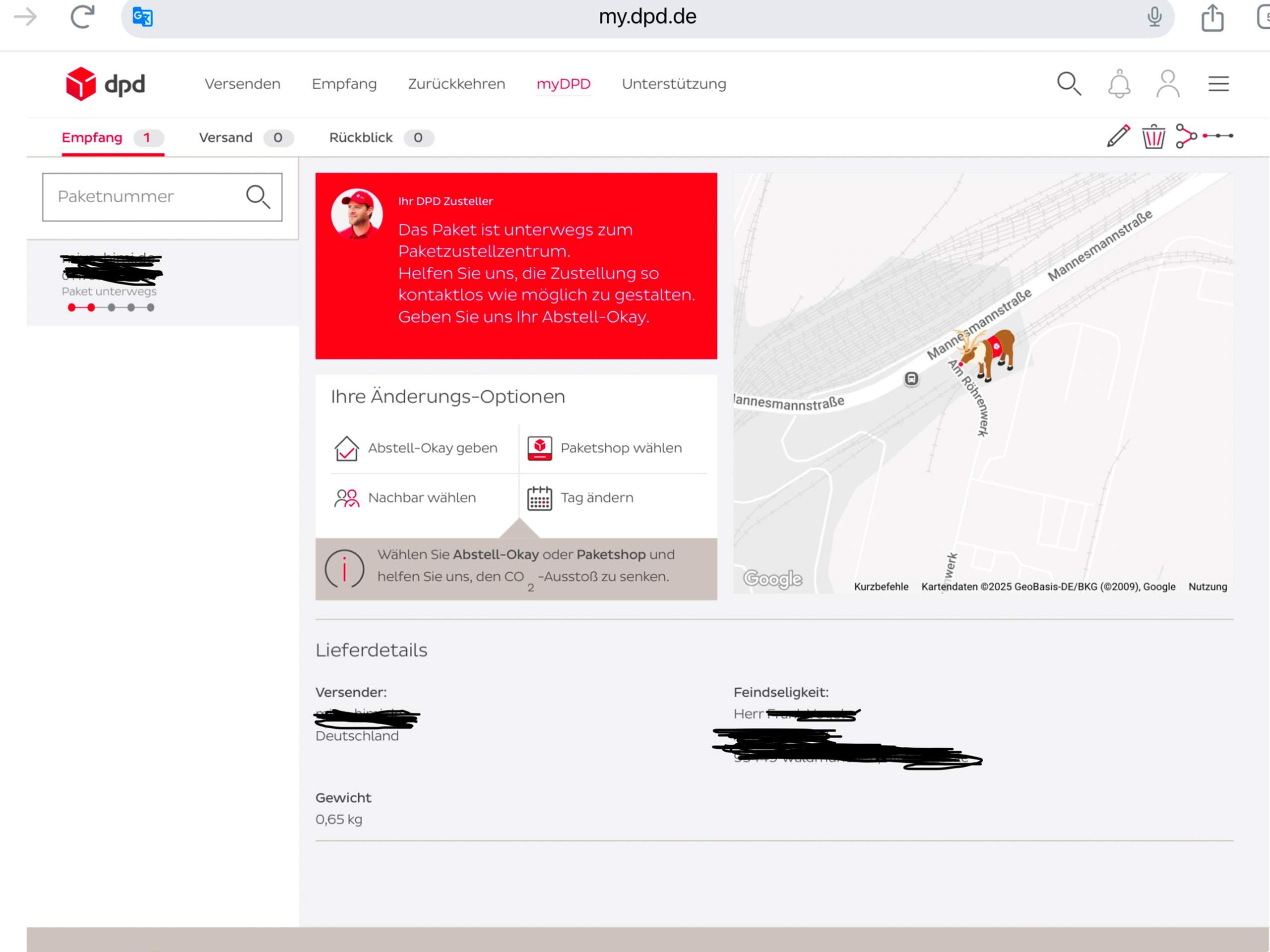This screenshot has height=952, width=1270.
Task: Click the search magnifier in header
Action: tap(1069, 84)
